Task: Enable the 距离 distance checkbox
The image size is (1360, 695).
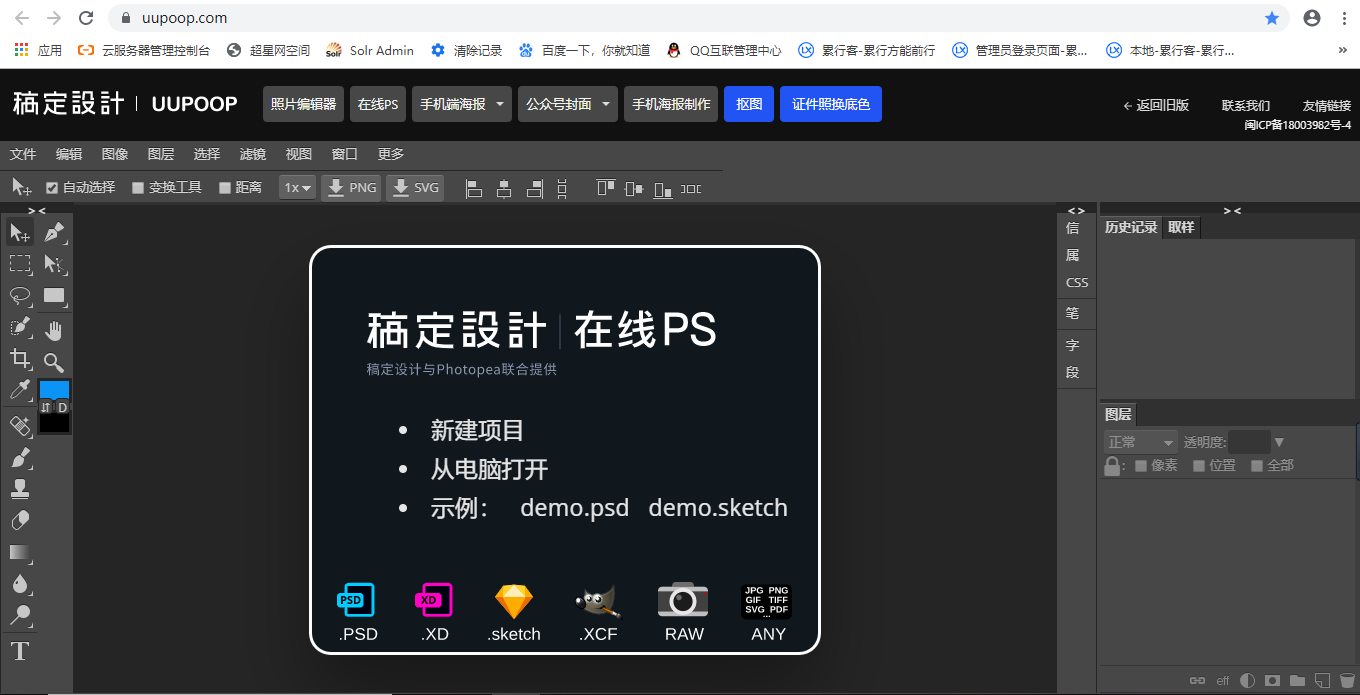Action: click(224, 187)
